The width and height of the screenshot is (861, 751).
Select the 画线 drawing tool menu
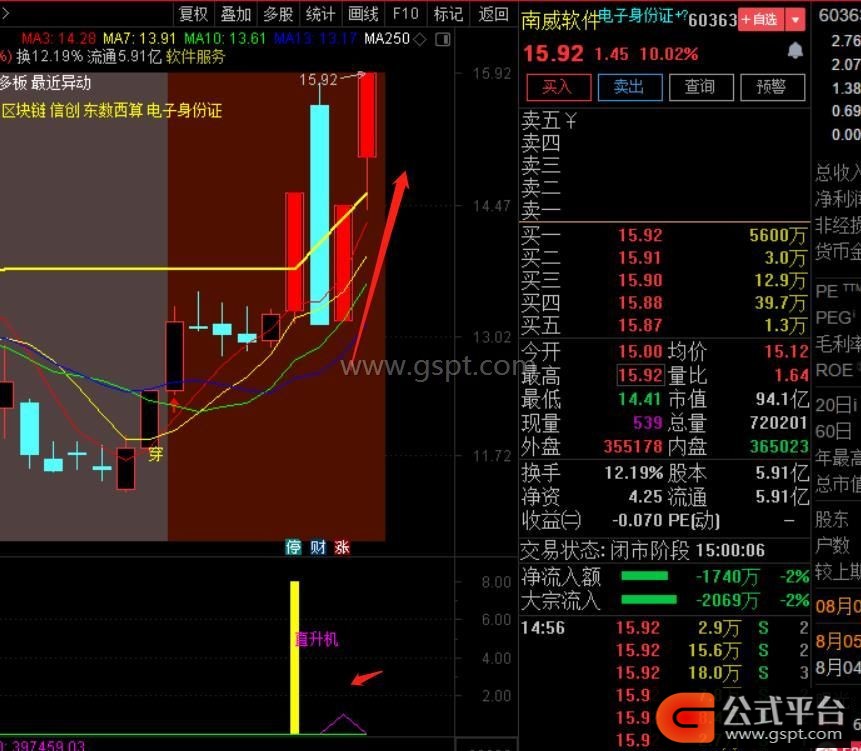[364, 14]
